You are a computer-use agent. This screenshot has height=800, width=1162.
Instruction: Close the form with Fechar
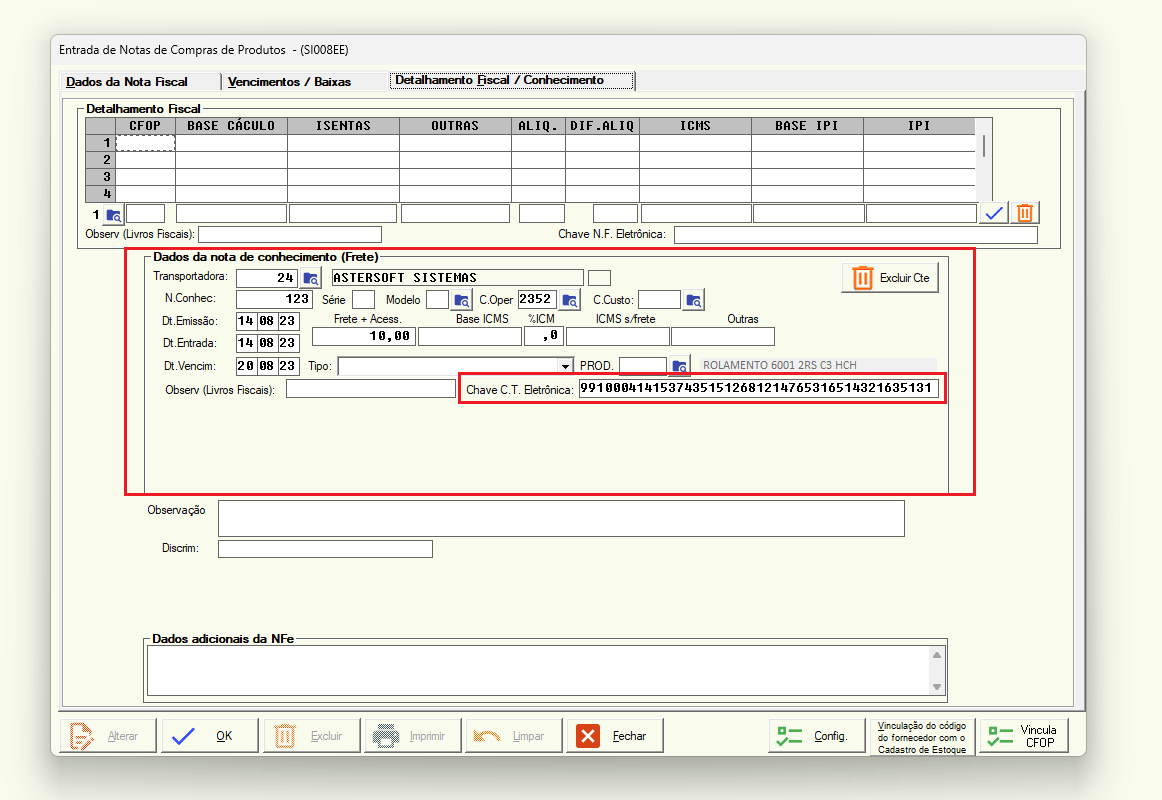click(x=615, y=736)
